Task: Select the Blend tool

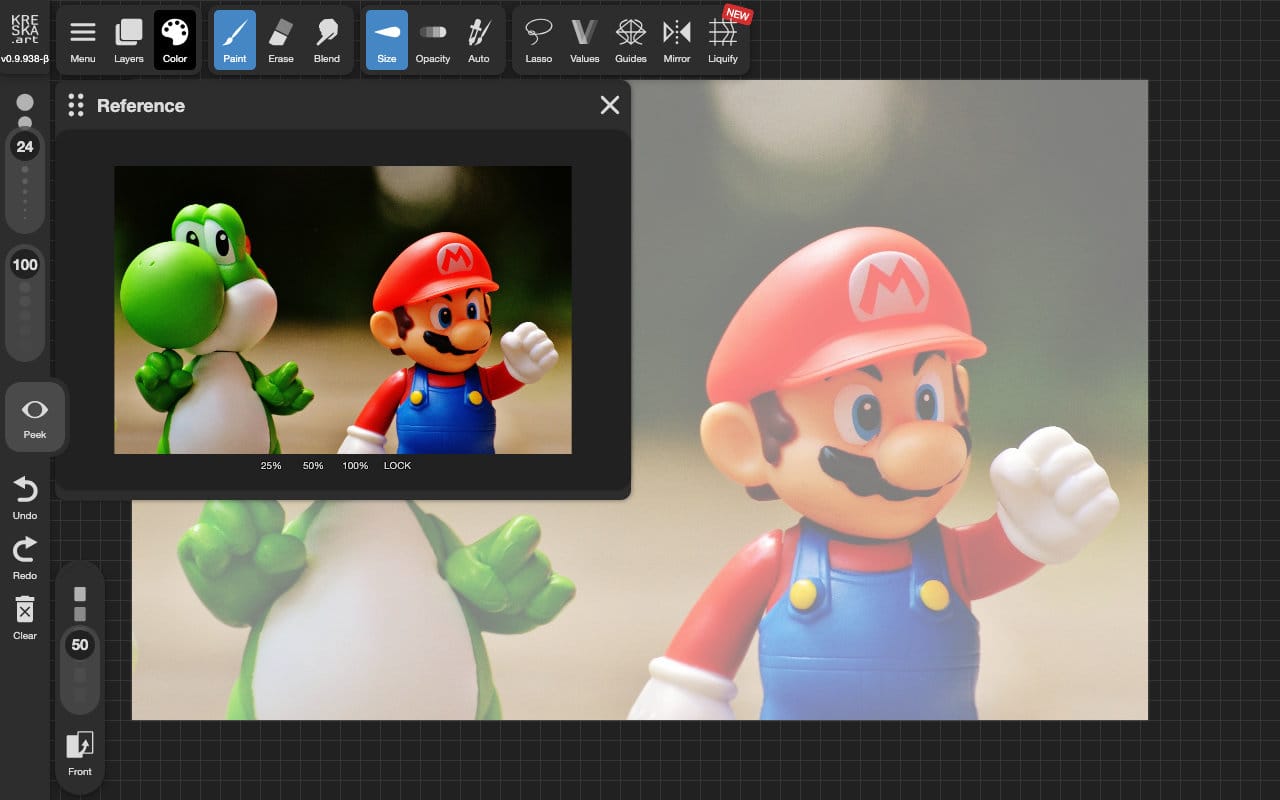Action: (x=327, y=40)
